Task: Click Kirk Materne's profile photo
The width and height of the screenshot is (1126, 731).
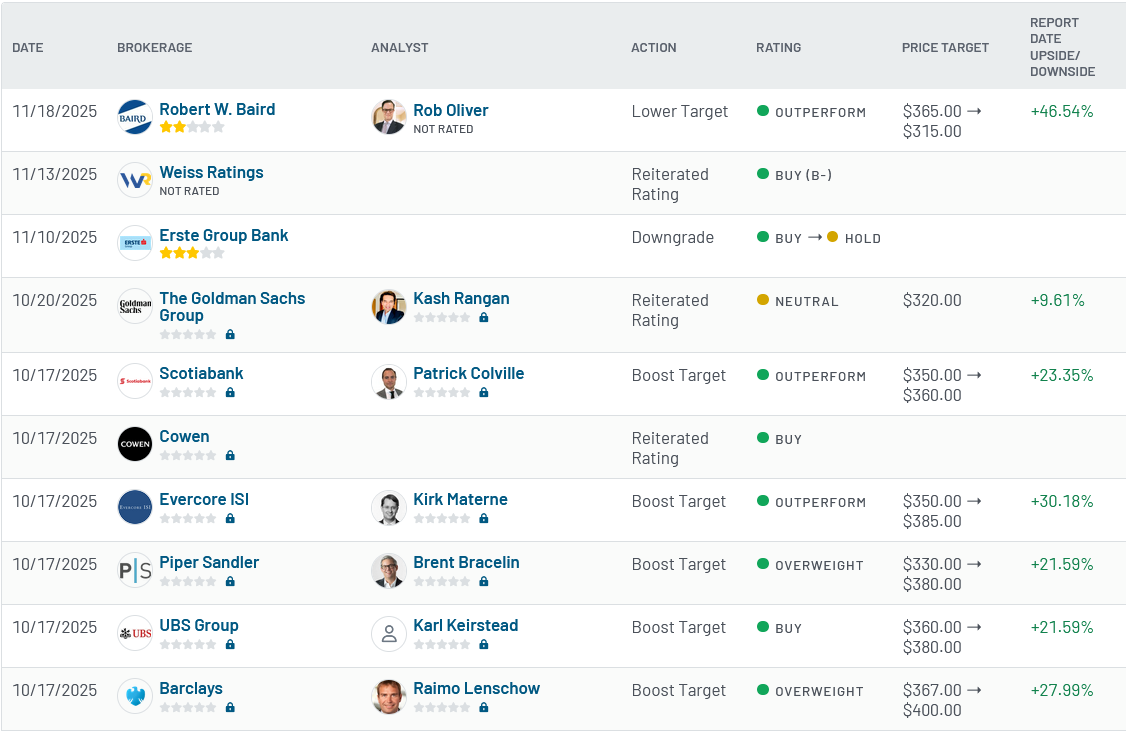Action: click(388, 507)
